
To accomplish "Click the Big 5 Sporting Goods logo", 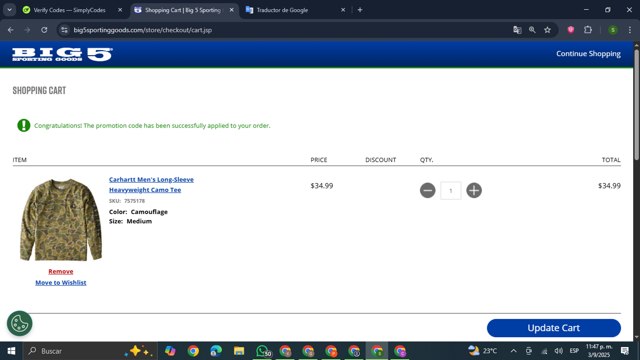I will 62,54.
